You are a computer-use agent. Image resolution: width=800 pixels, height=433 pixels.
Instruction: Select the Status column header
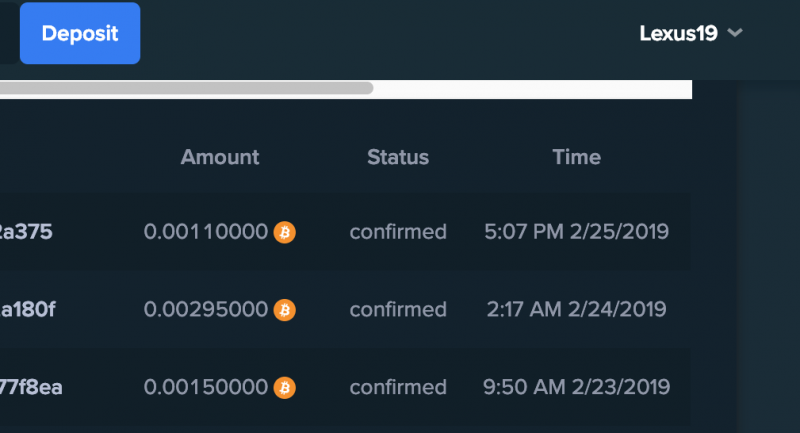[x=398, y=157]
